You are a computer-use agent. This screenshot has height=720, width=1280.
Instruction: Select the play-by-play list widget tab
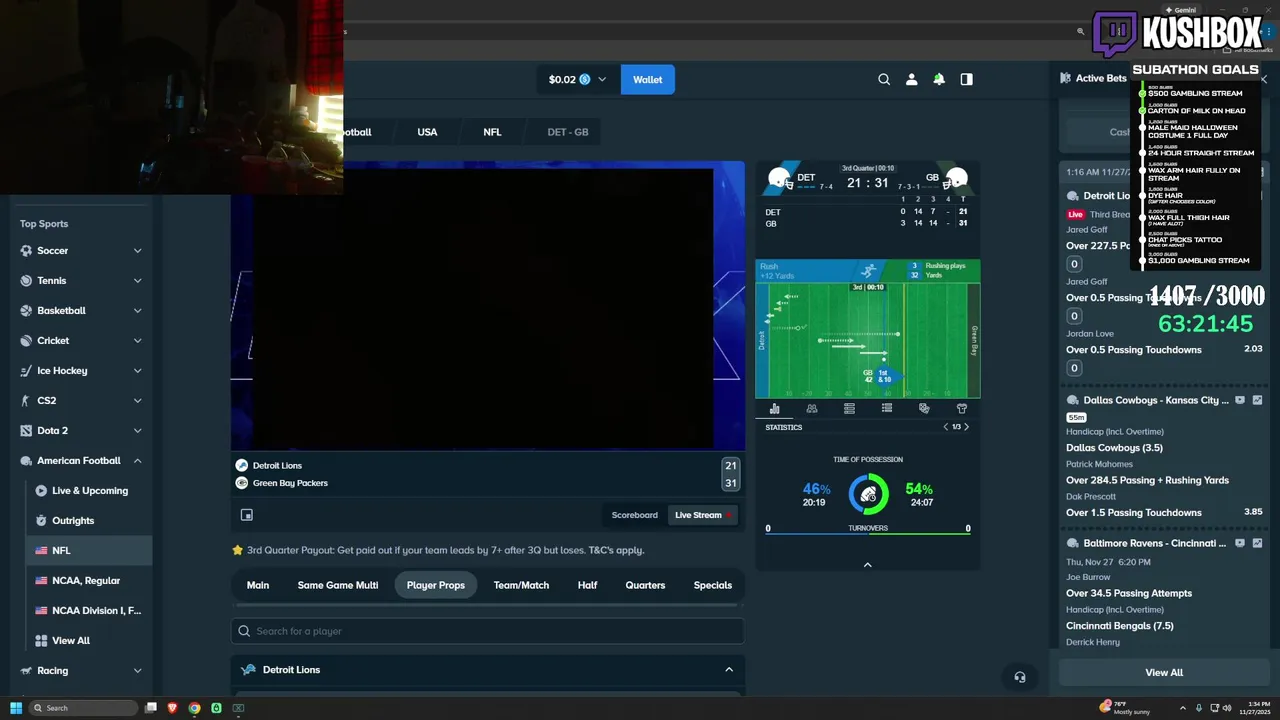tap(887, 409)
